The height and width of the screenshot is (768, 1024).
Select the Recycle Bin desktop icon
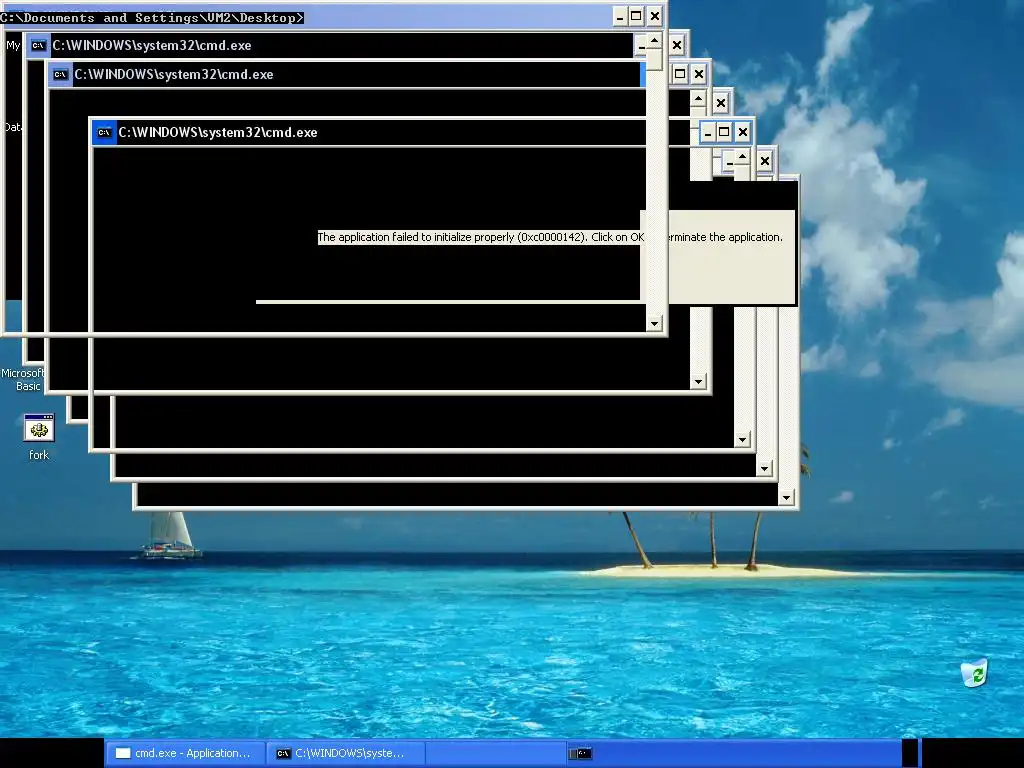pos(974,673)
